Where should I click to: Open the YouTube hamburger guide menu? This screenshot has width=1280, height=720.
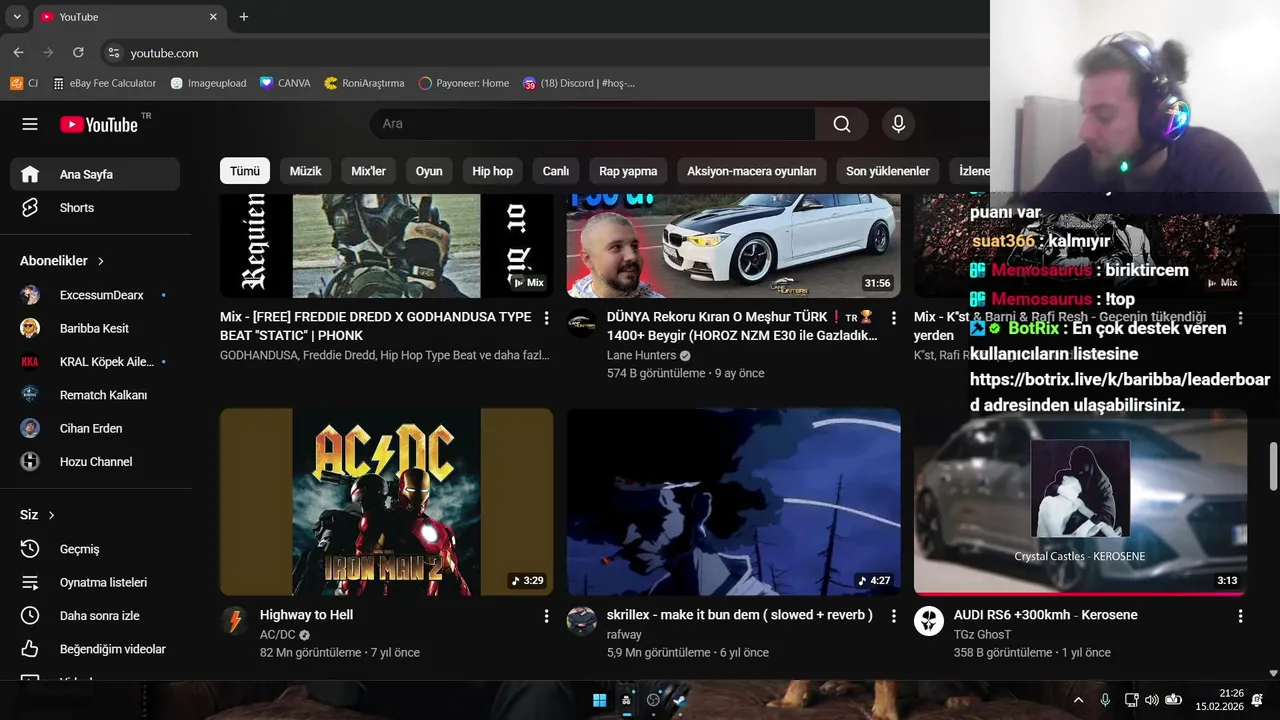tap(30, 124)
